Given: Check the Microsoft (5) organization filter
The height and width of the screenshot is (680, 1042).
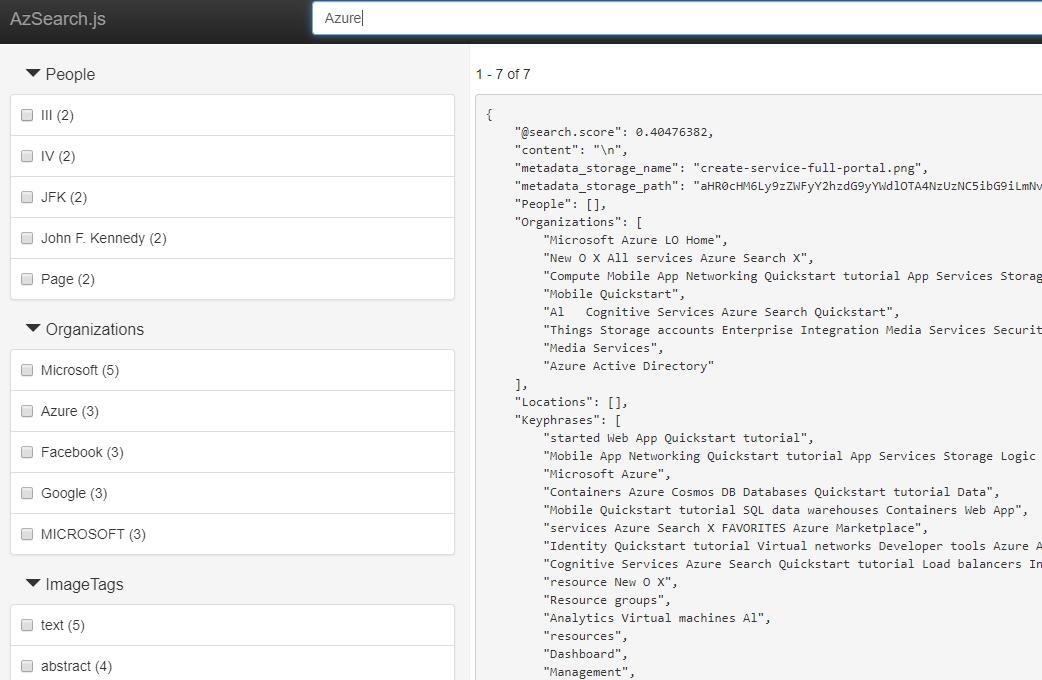Looking at the screenshot, I should pyautogui.click(x=27, y=370).
